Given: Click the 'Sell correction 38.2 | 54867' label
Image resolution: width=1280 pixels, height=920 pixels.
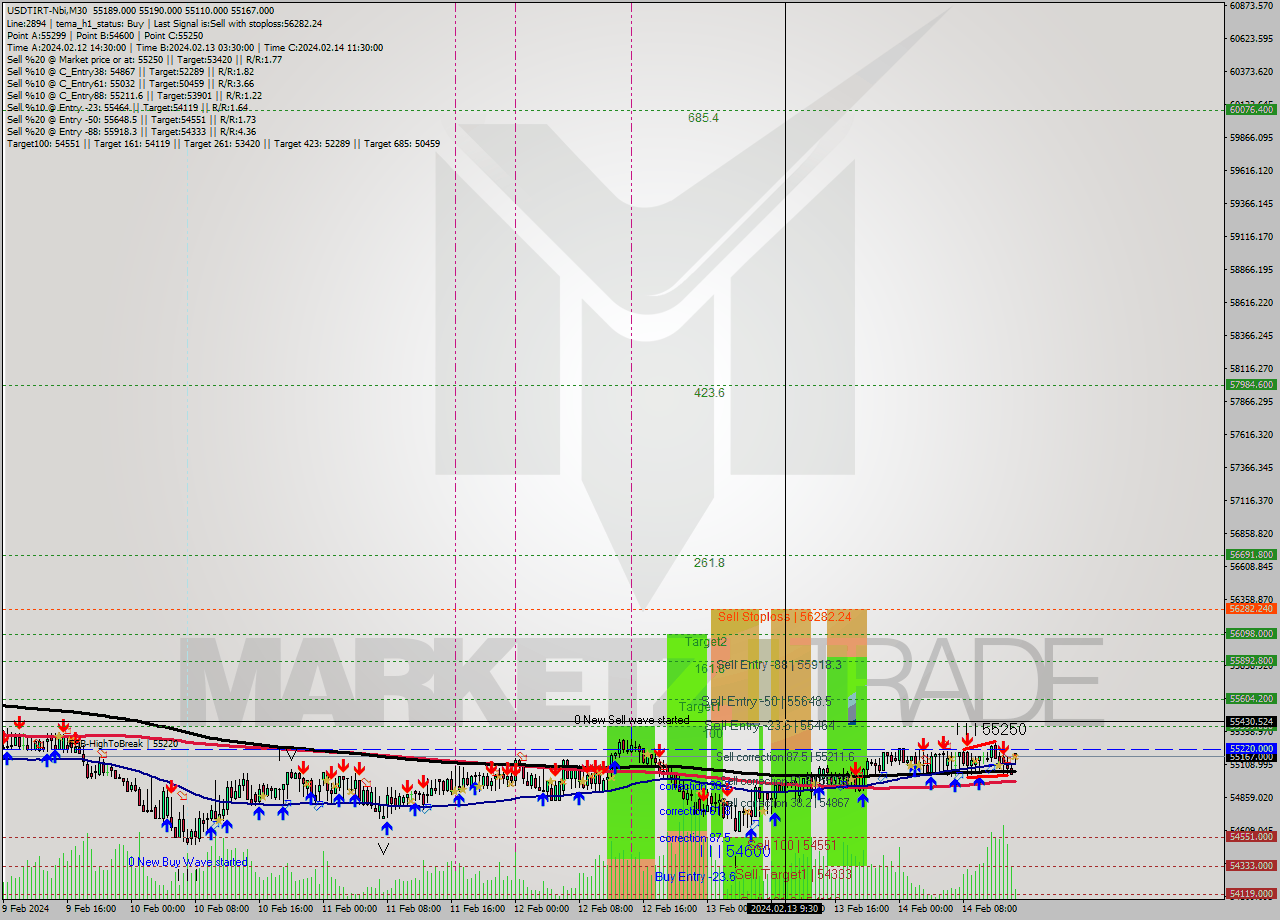Looking at the screenshot, I should pos(785,803).
